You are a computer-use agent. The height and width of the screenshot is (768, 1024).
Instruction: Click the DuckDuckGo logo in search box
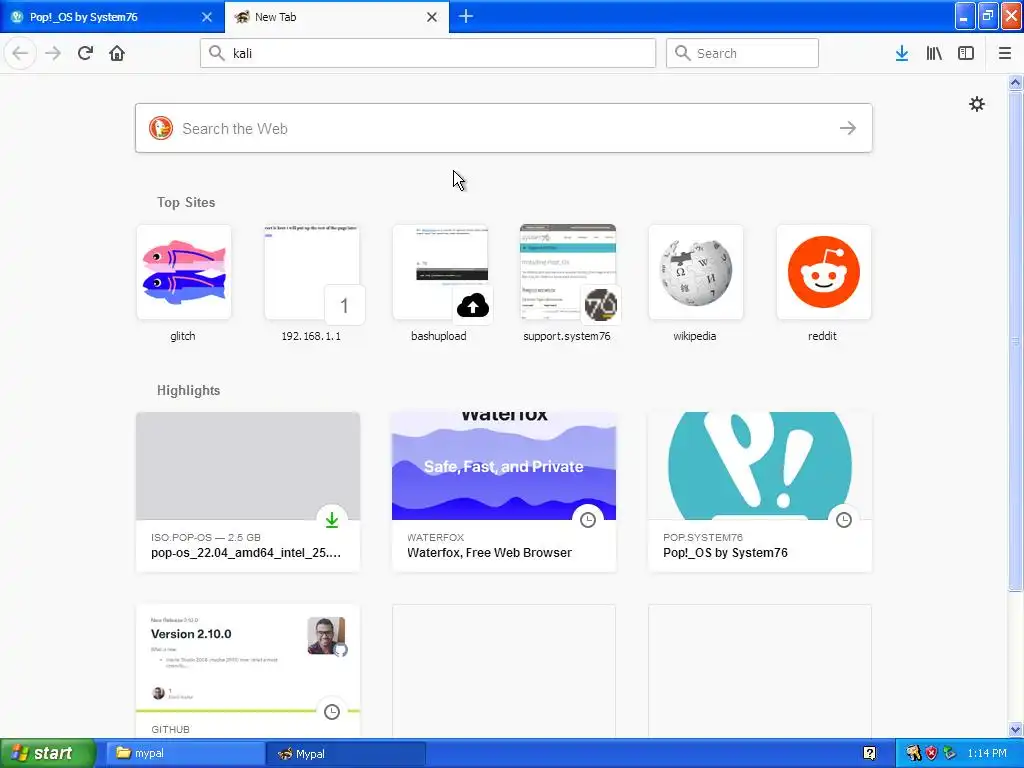point(161,128)
